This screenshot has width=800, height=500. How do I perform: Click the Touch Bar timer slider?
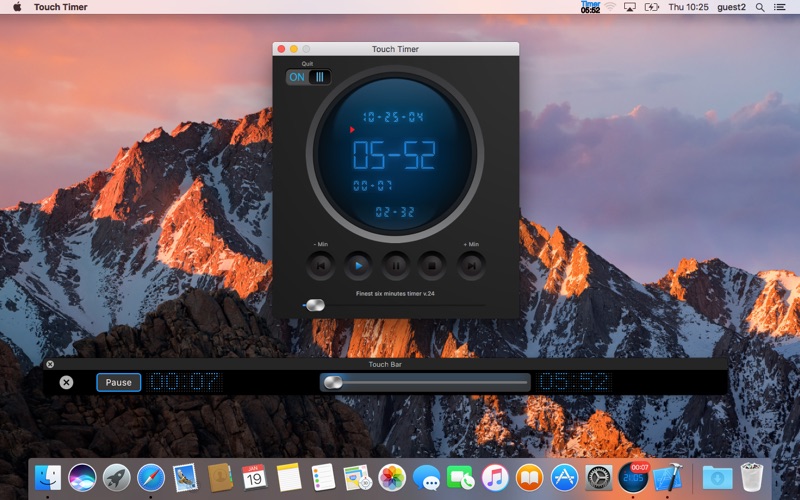click(x=425, y=382)
